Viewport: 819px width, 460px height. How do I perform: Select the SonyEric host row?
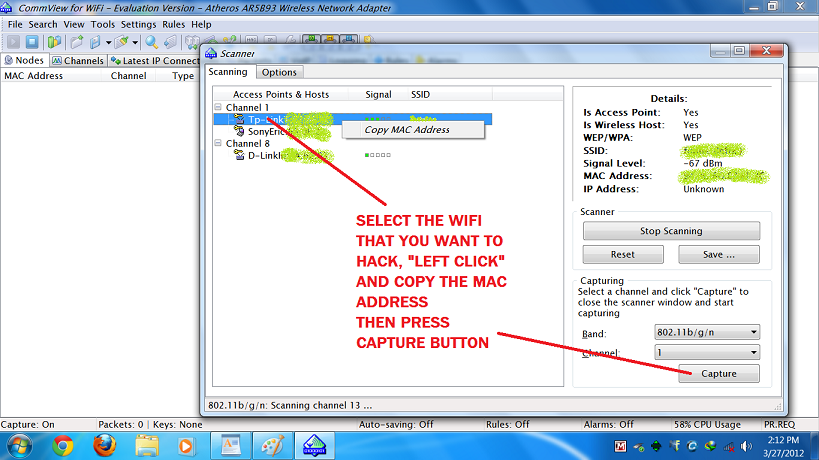[282, 132]
